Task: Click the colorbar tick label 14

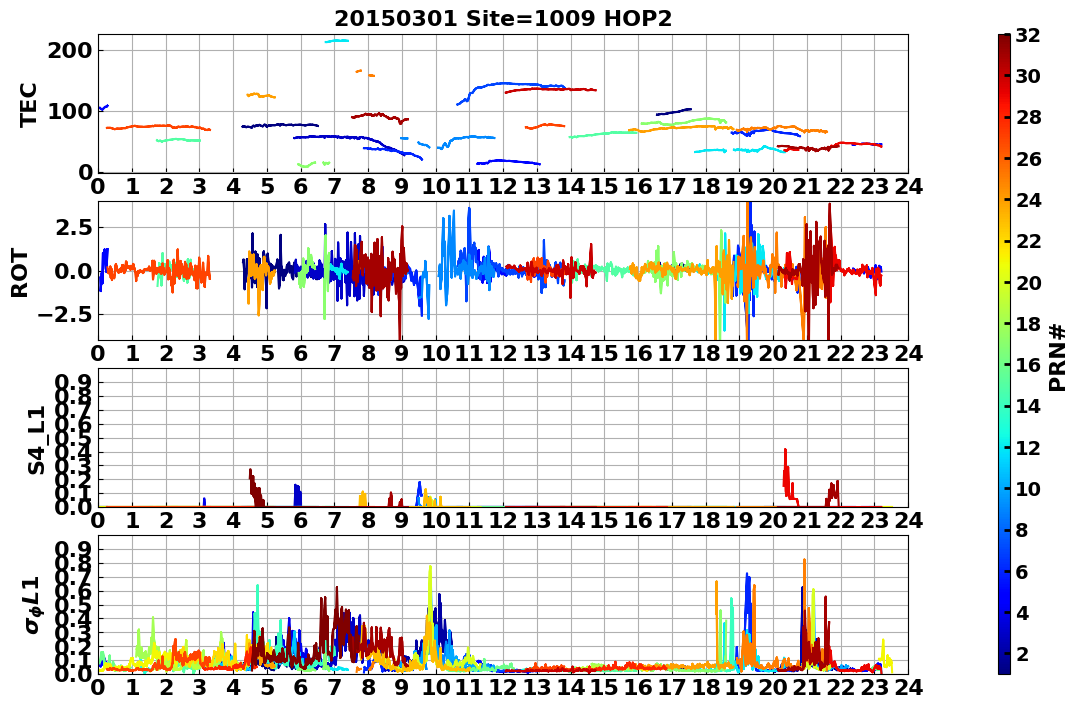Action: (1028, 406)
